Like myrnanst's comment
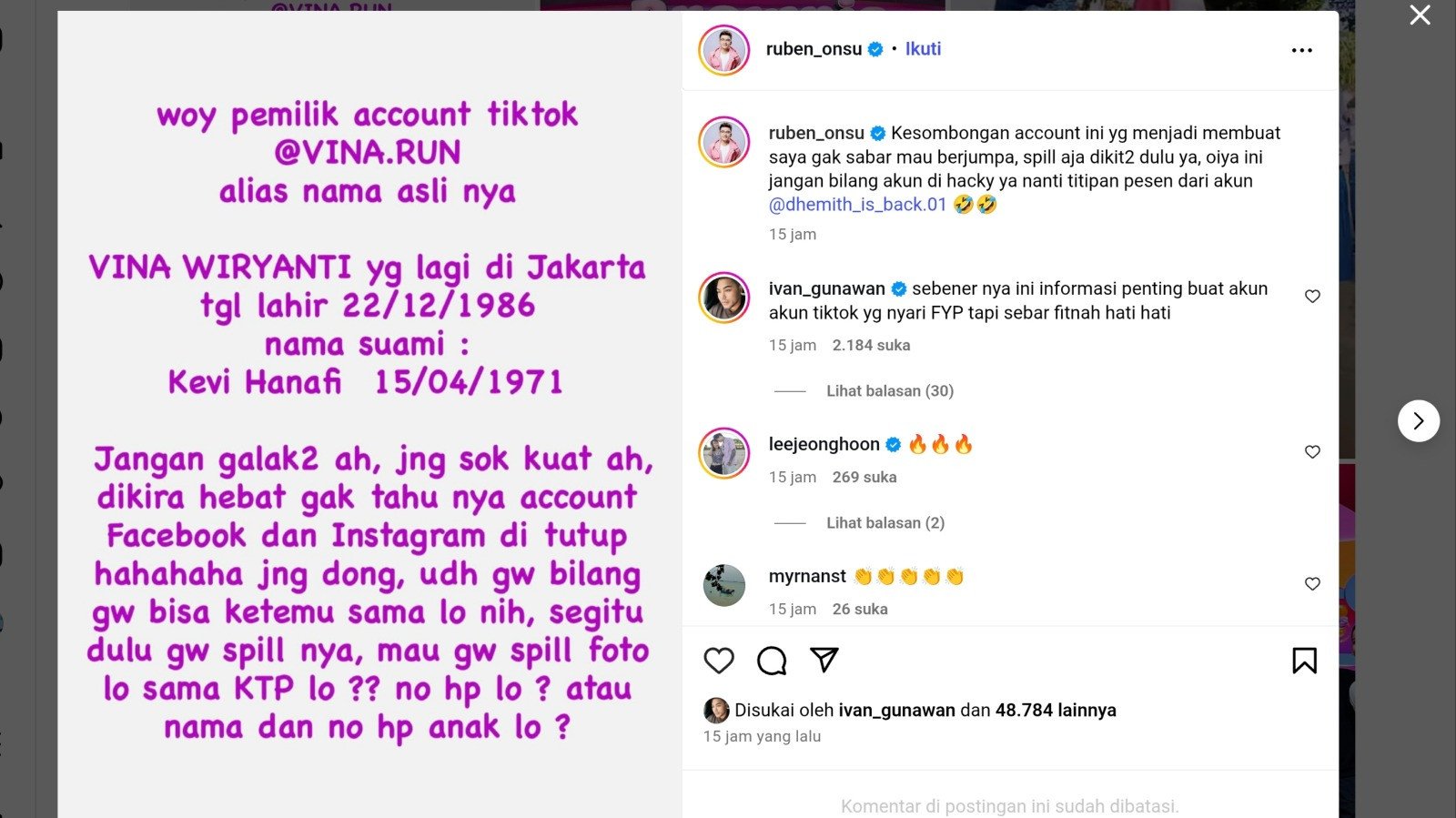The width and height of the screenshot is (1456, 818). 1312,583
